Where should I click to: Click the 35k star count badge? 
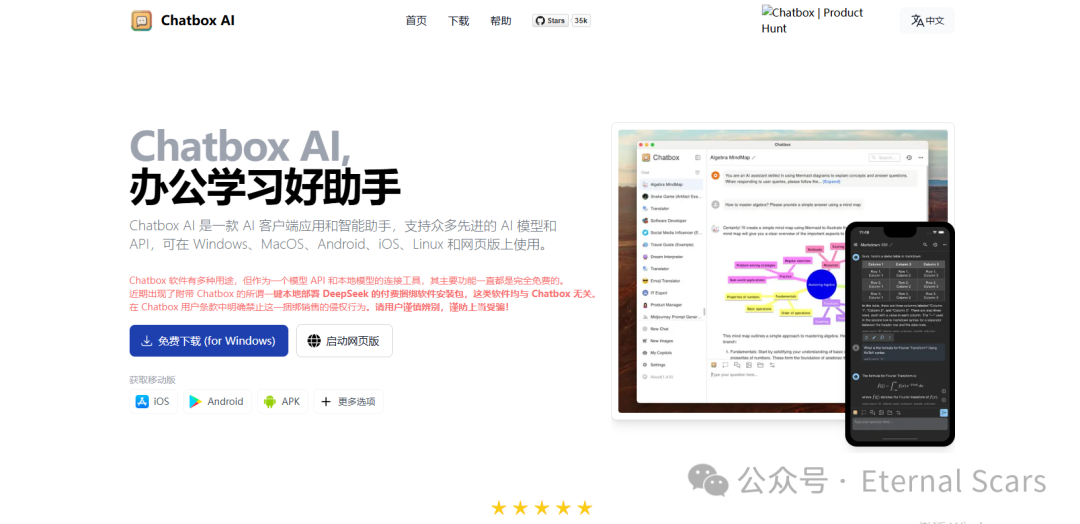coord(581,21)
